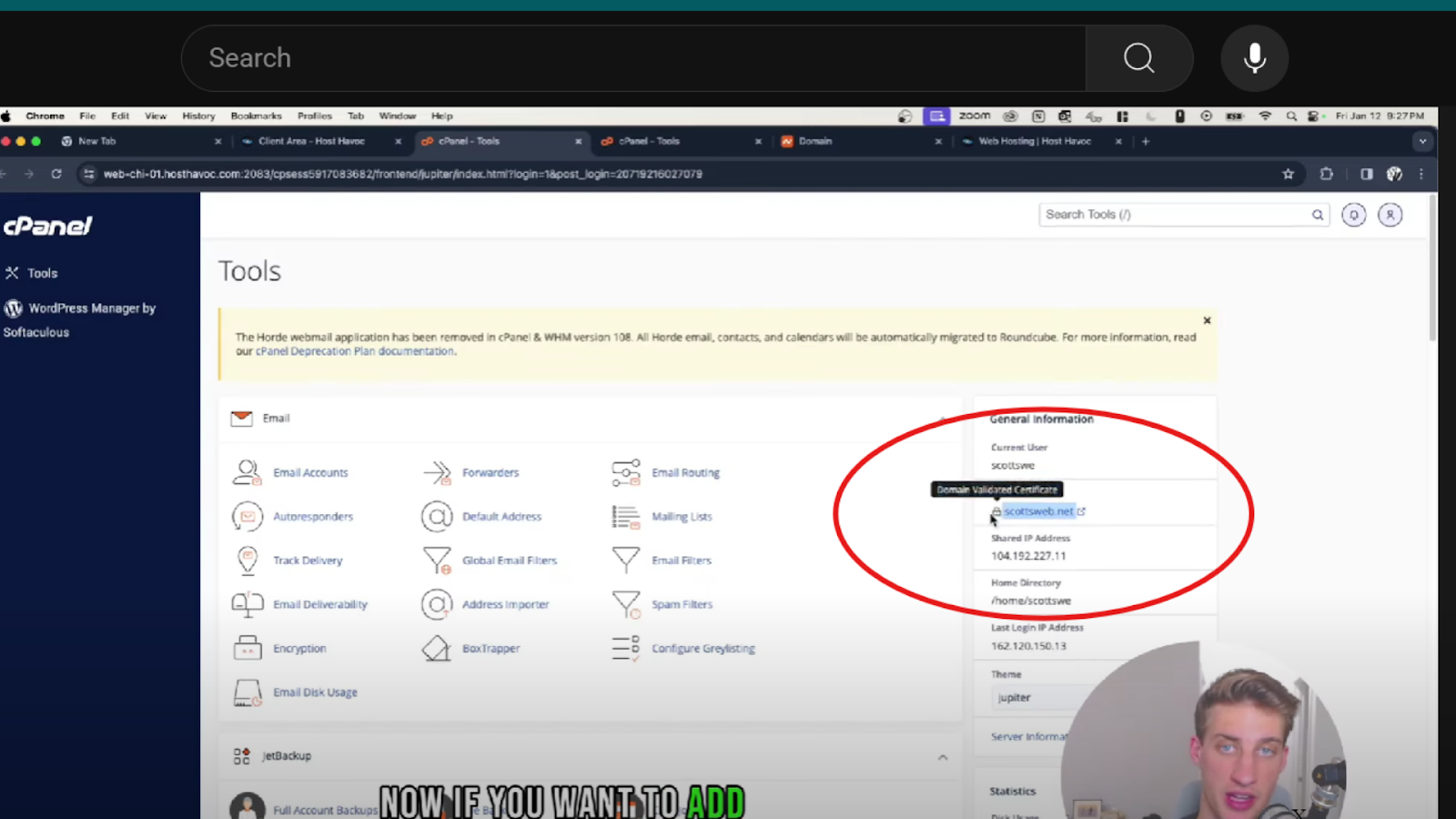The image size is (1456, 819).
Task: Switch to Web Hosting | Host Havoc tab
Action: (x=1035, y=141)
